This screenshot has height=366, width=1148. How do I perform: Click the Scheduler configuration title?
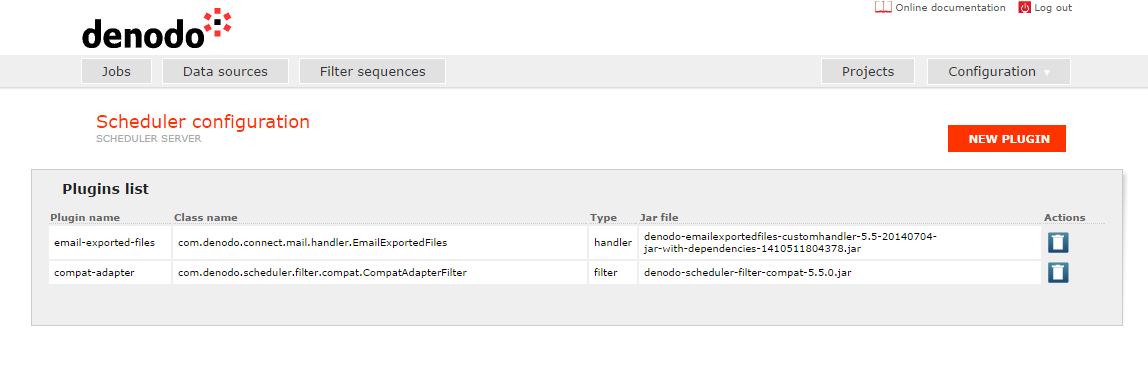[203, 122]
